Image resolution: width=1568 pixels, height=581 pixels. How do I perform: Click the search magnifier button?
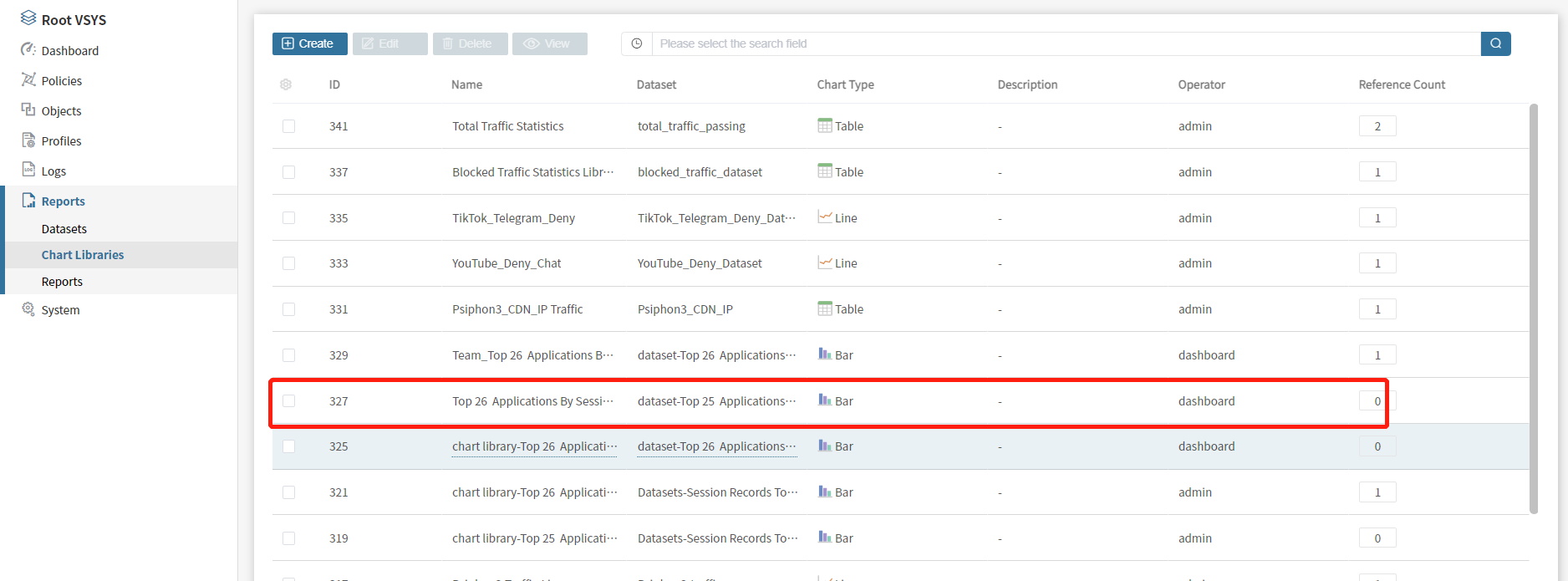coord(1495,43)
